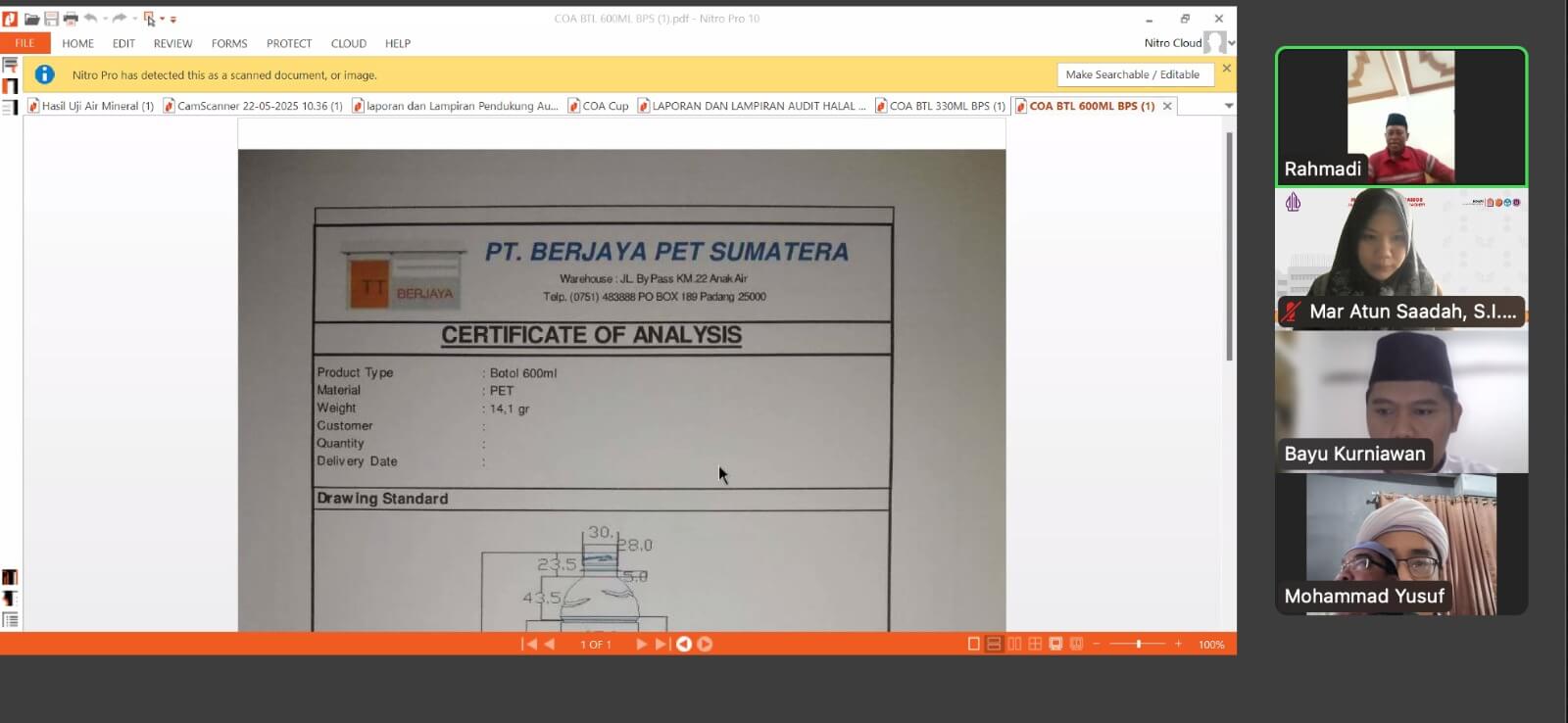Click the page number field 1 OF 1

click(x=596, y=645)
